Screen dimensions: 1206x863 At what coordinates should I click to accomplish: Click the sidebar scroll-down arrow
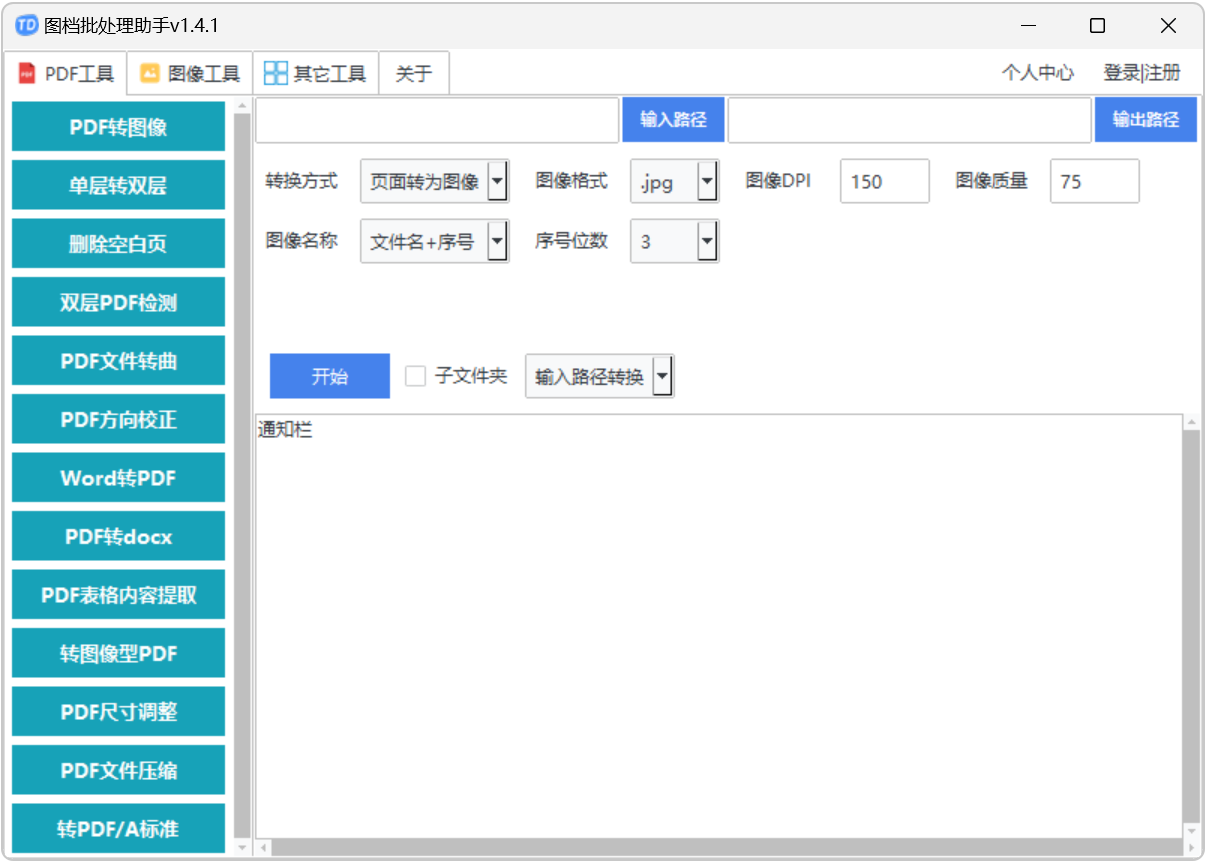pyautogui.click(x=242, y=848)
